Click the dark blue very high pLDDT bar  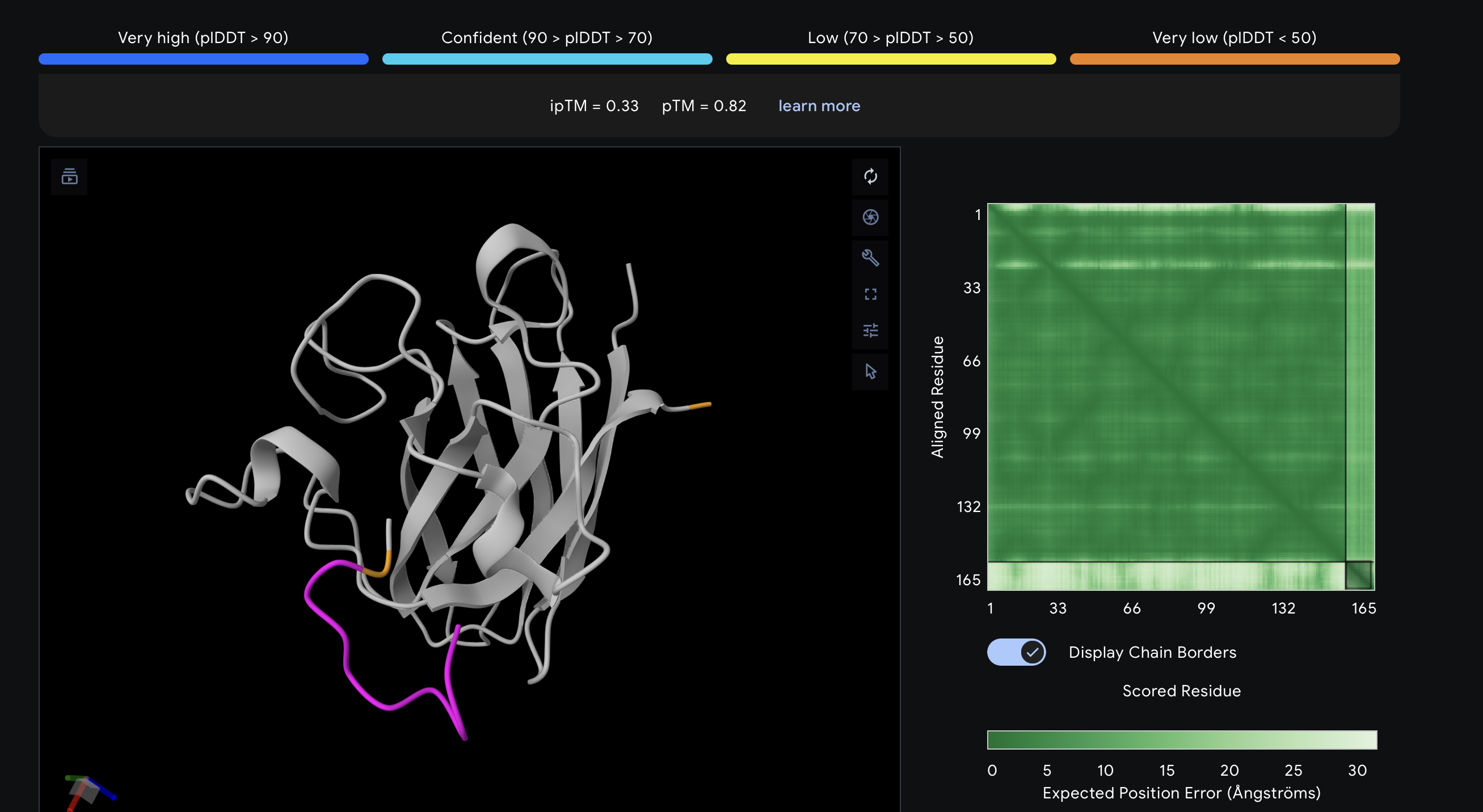tap(203, 59)
